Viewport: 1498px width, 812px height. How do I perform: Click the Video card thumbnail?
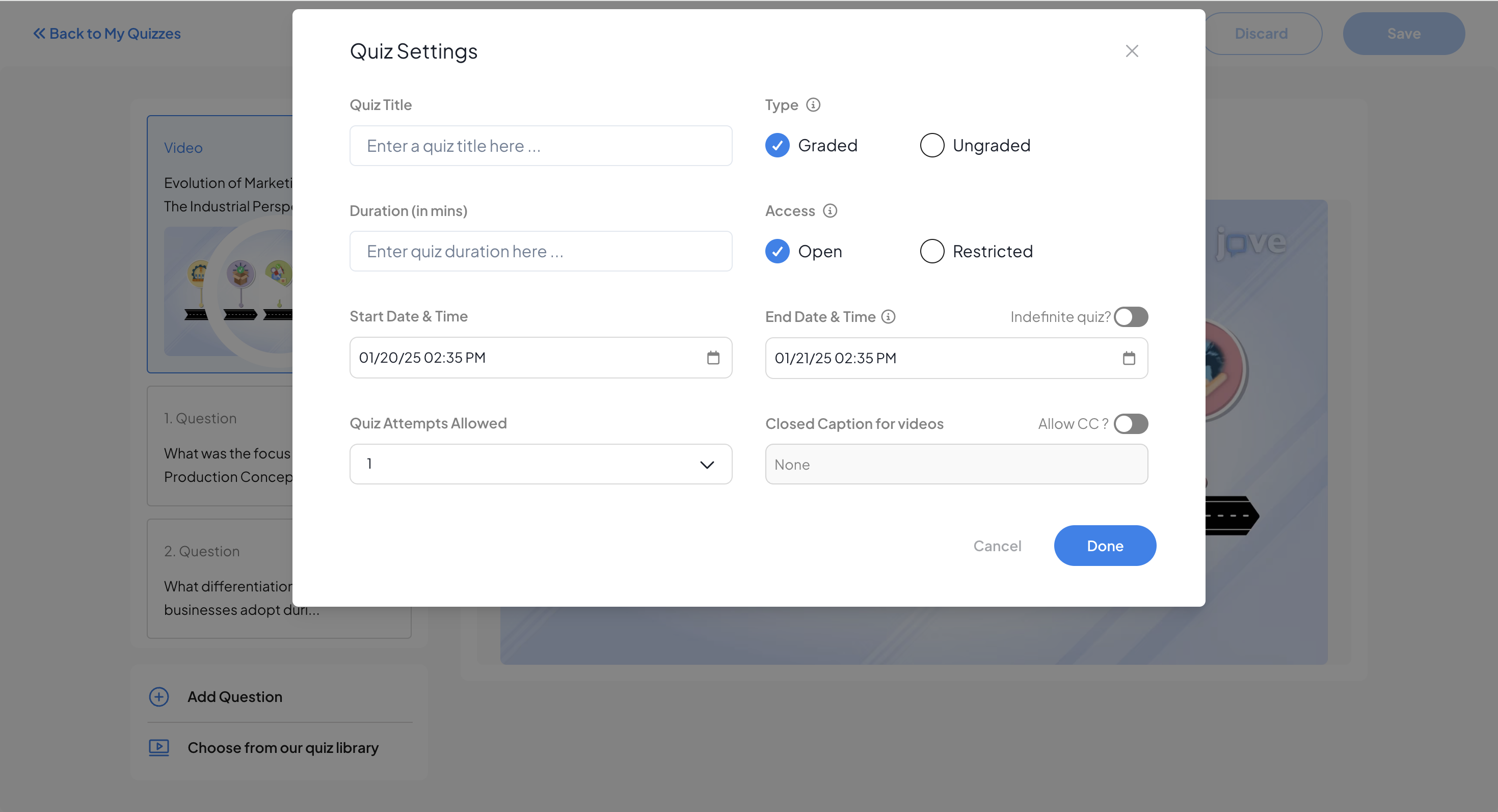click(x=228, y=291)
